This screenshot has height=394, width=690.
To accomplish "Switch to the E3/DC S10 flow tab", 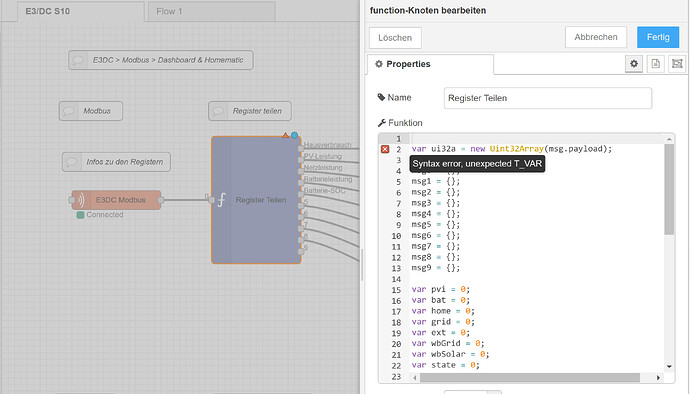I will 81,11.
